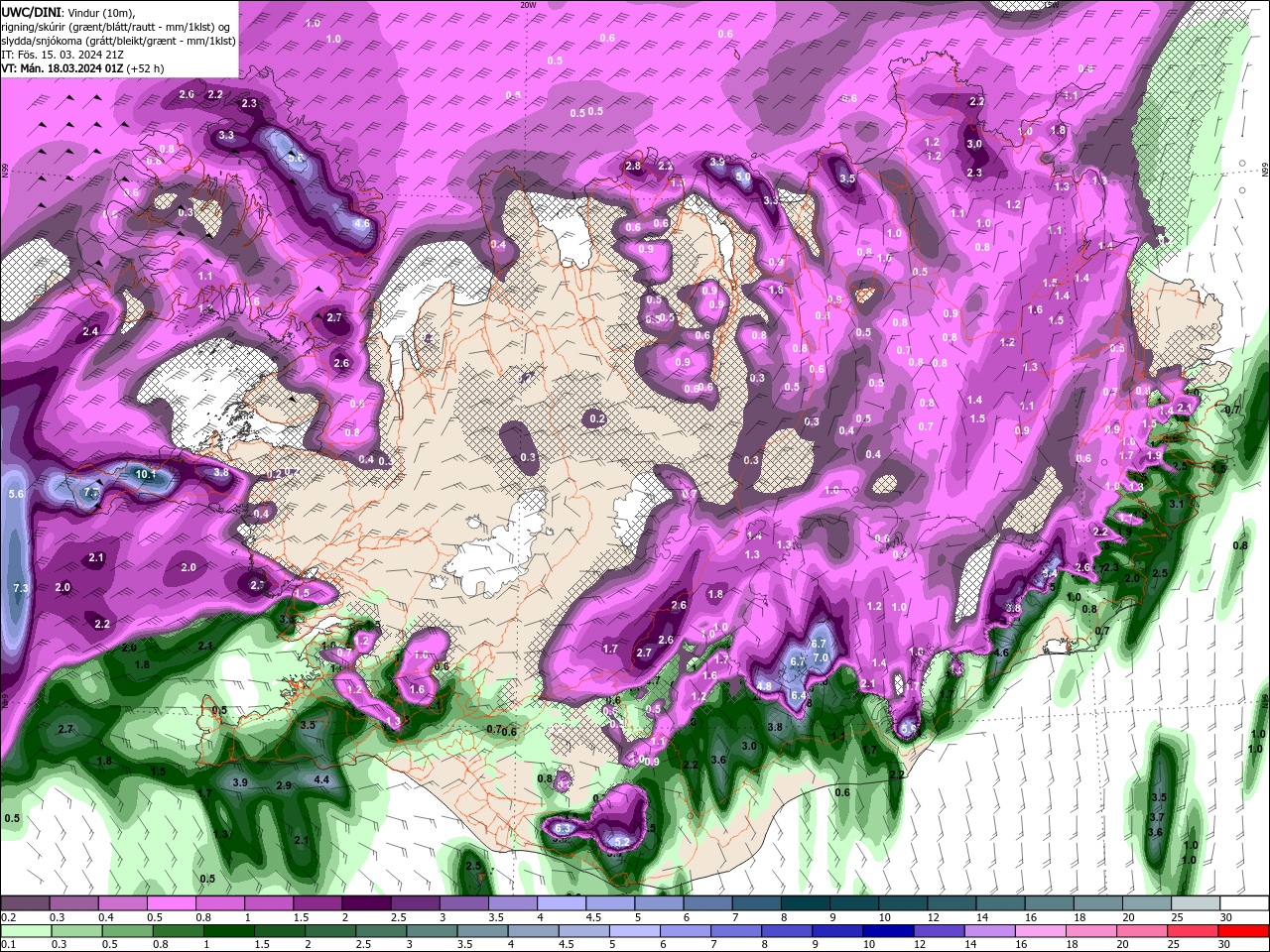Select the dark plum 0.2 snow-scale swatch
Viewport: 1270px width, 952px height.
(x=24, y=903)
